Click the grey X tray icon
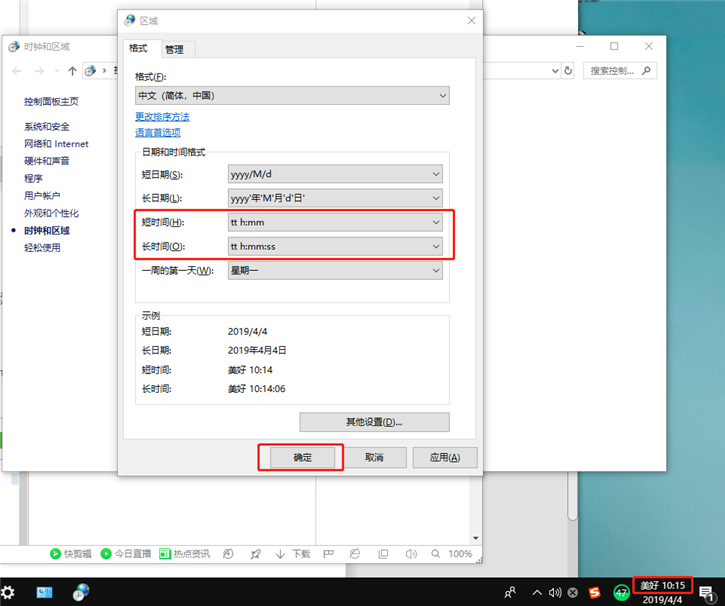Image resolution: width=725 pixels, height=606 pixels. pos(573,592)
